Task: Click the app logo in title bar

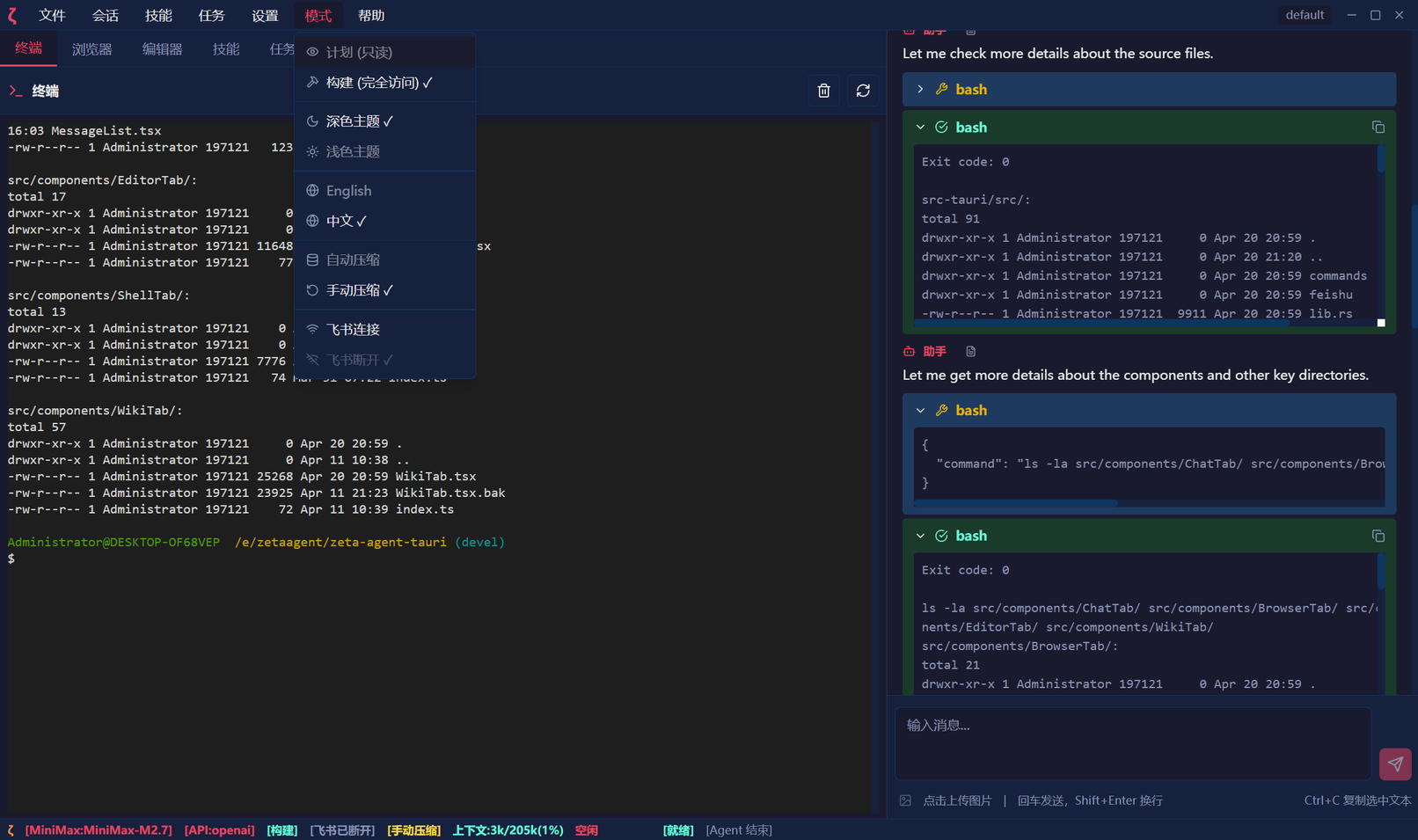Action: click(x=12, y=15)
